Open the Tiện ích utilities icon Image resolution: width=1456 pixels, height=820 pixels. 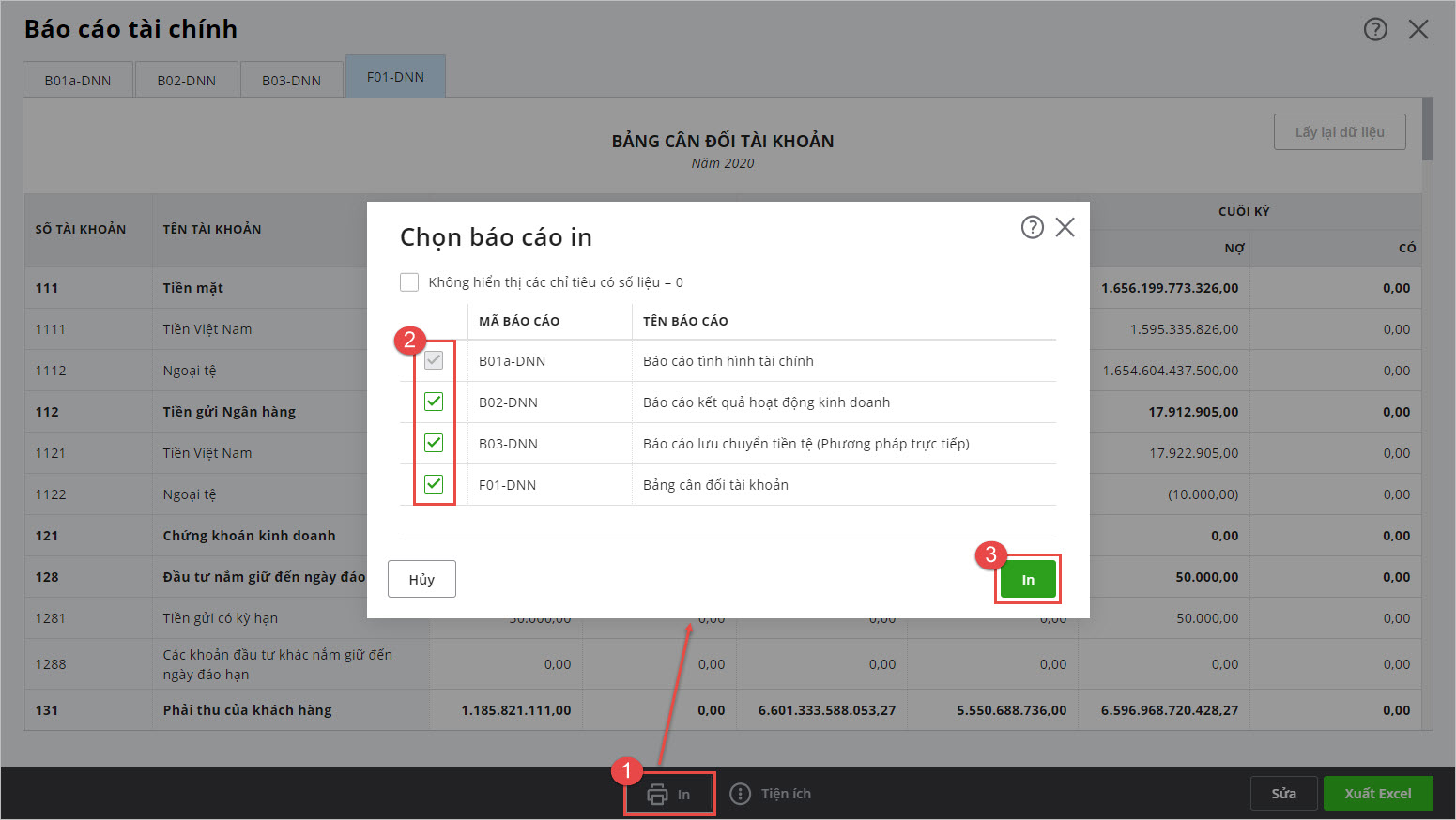741,794
